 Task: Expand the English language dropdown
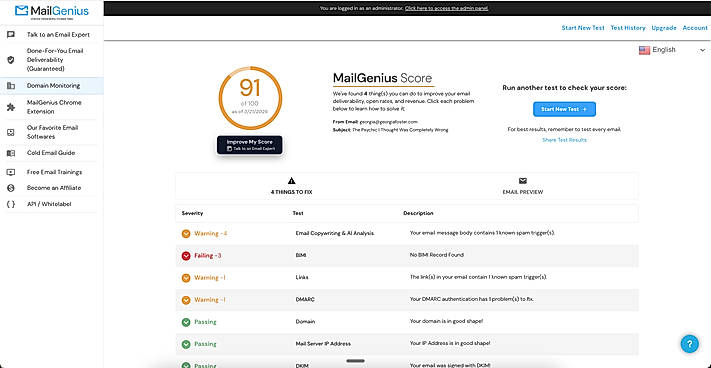[672, 50]
